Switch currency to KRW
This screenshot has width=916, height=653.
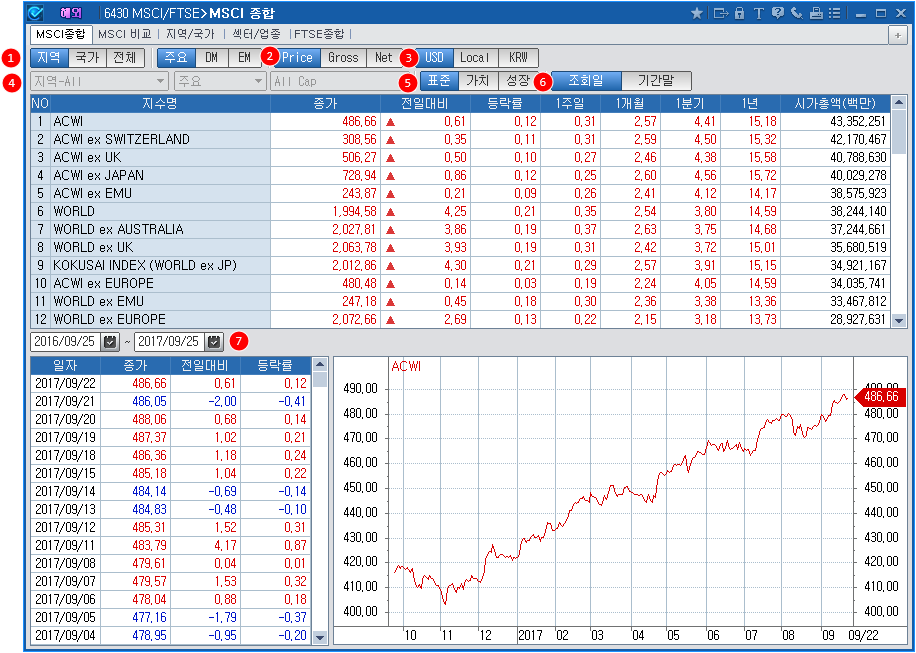point(518,58)
